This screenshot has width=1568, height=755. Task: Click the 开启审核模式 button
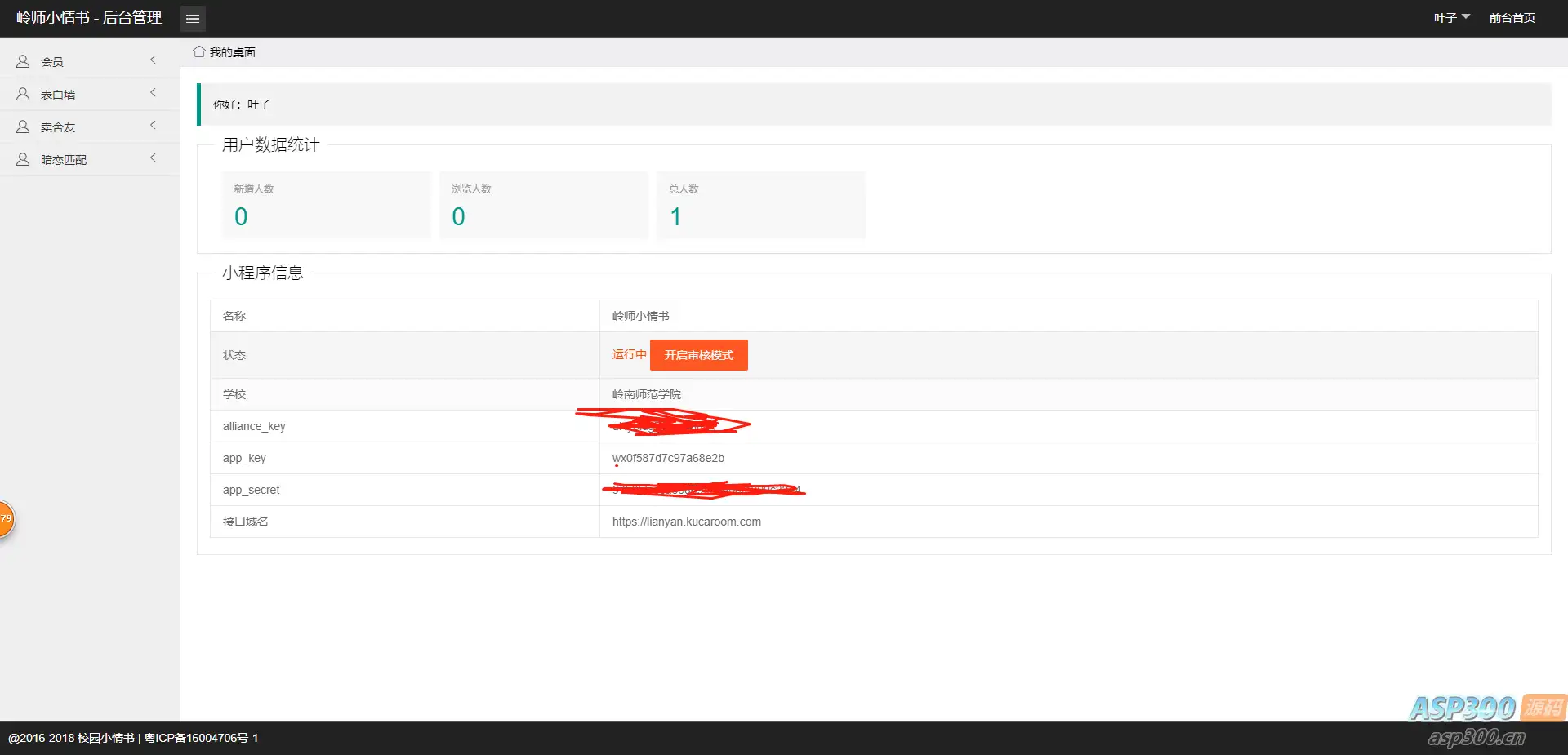[699, 355]
